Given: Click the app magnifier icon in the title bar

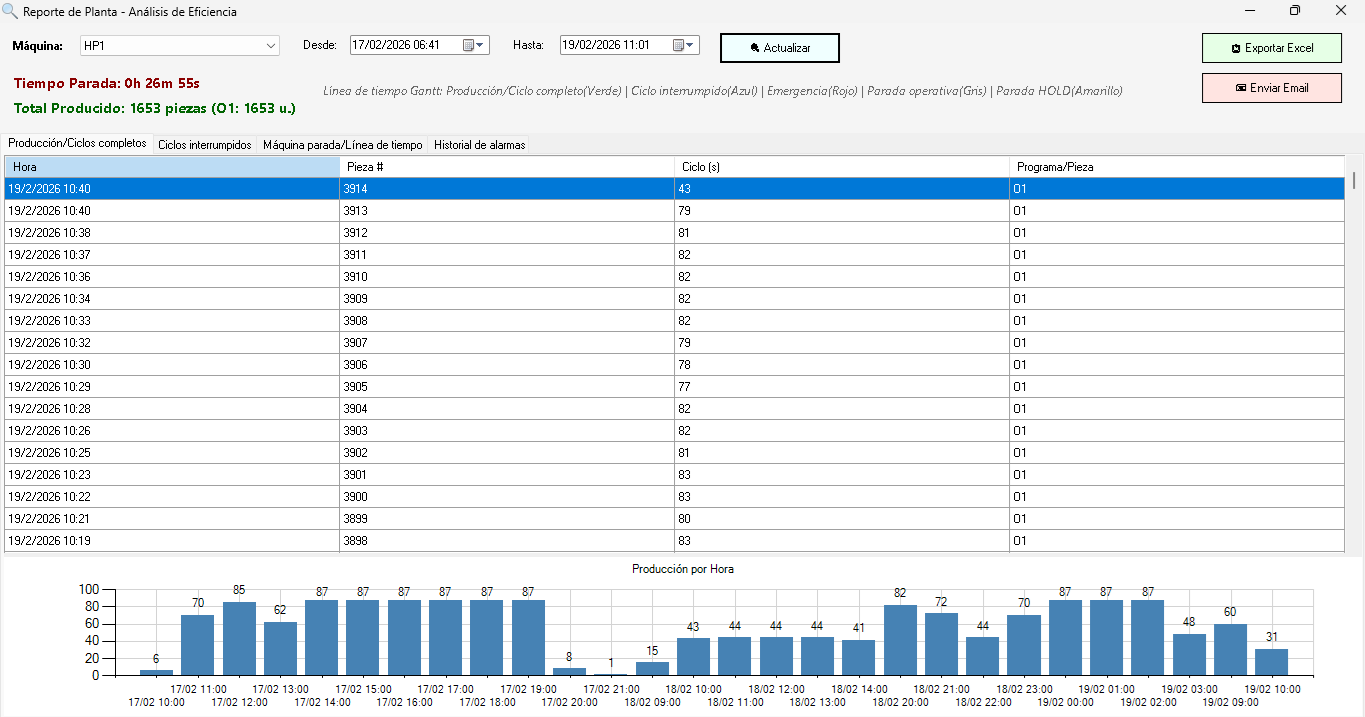Looking at the screenshot, I should tap(10, 12).
